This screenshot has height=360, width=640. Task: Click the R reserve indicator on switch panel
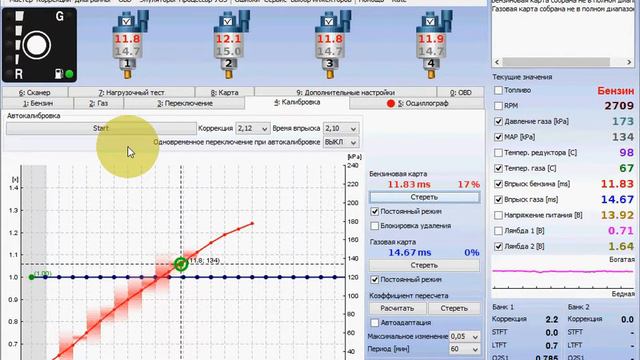tap(19, 74)
